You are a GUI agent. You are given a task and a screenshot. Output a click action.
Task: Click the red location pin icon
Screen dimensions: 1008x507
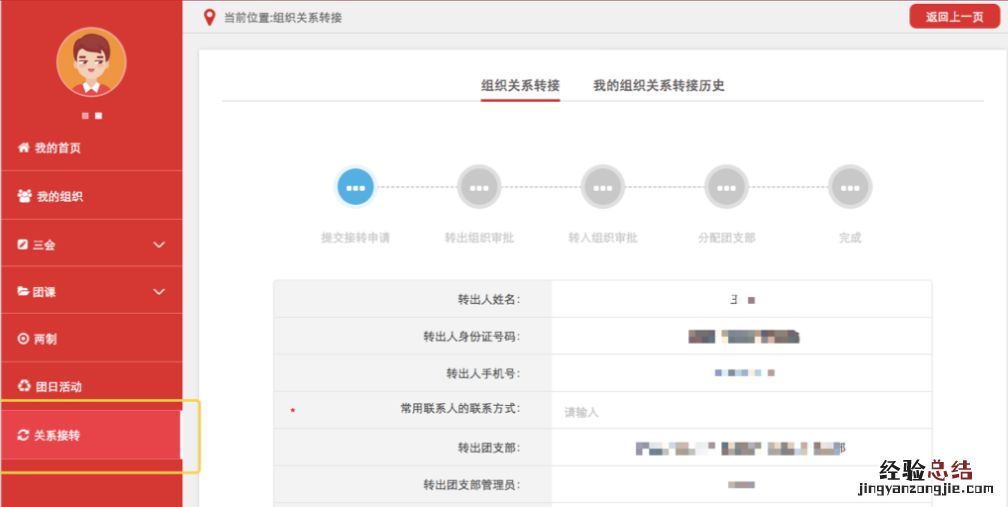coord(209,17)
